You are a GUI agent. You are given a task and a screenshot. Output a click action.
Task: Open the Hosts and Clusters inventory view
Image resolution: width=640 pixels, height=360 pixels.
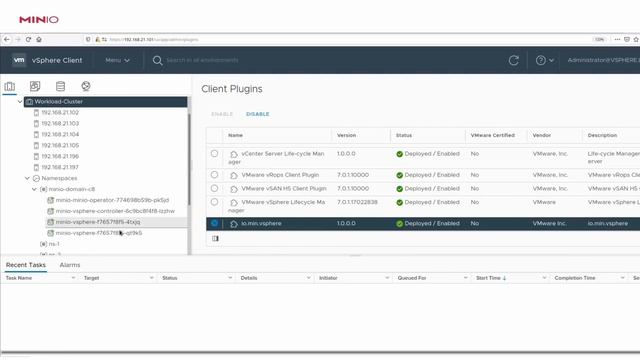10,86
